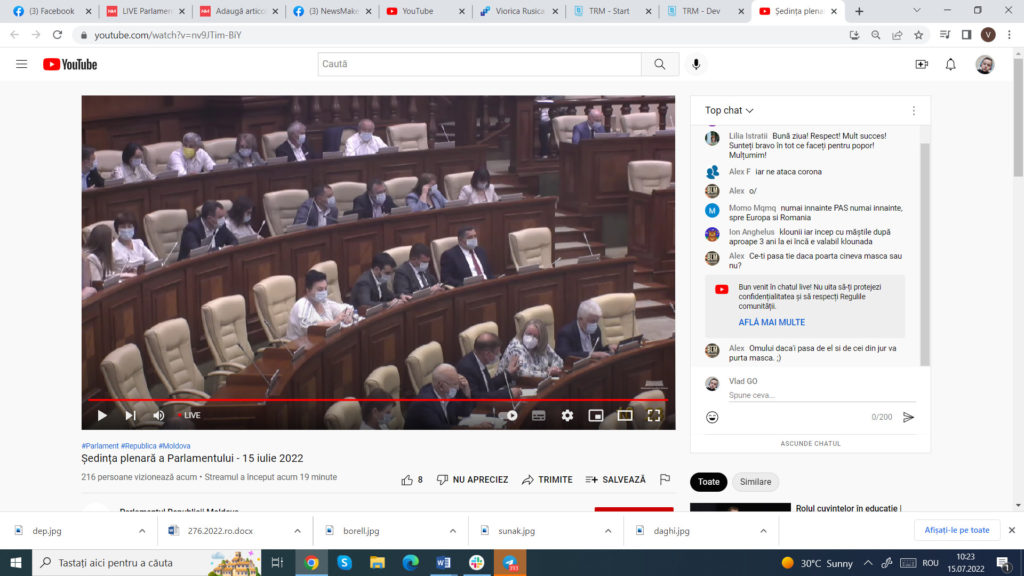Click the search magnifier button
Viewport: 1024px width, 576px height.
660,64
